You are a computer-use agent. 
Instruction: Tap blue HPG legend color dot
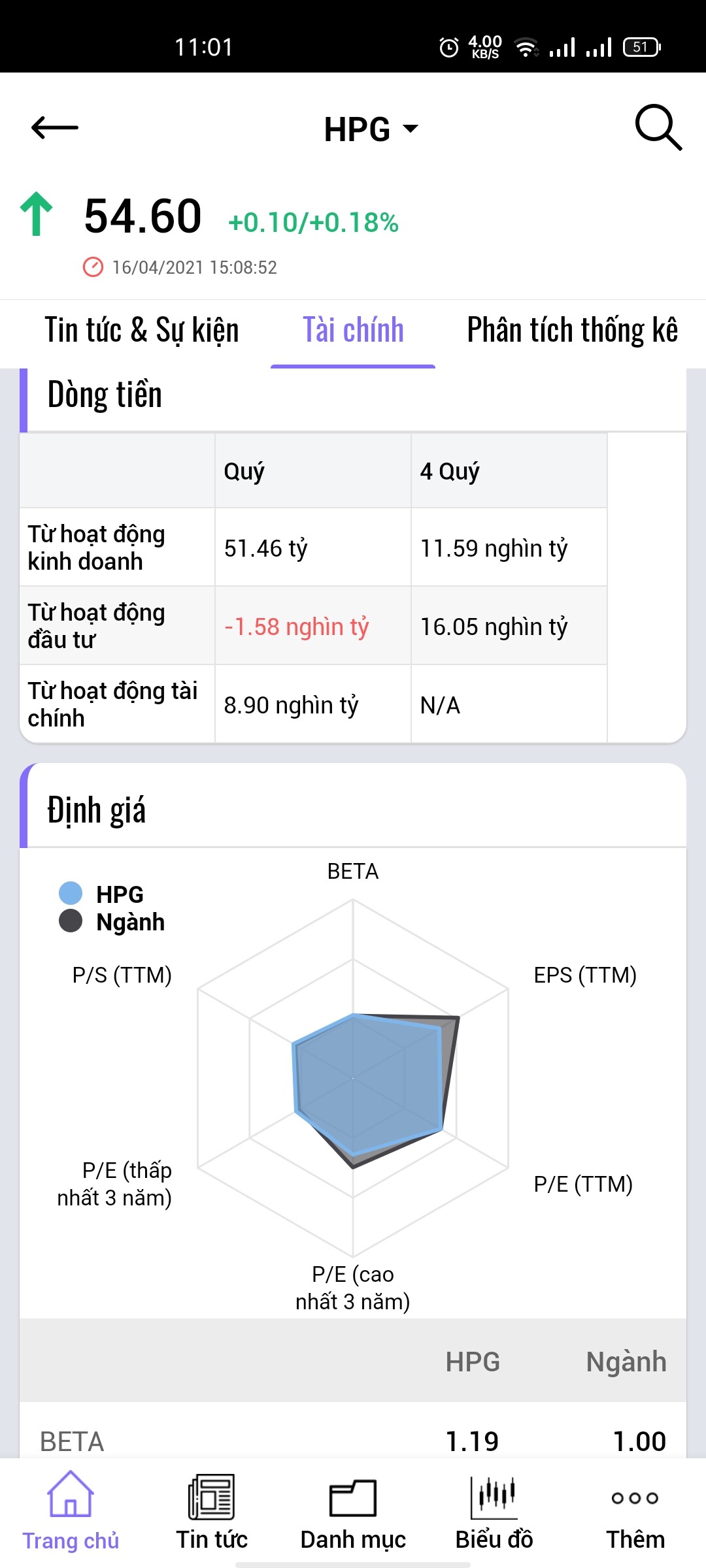[71, 893]
